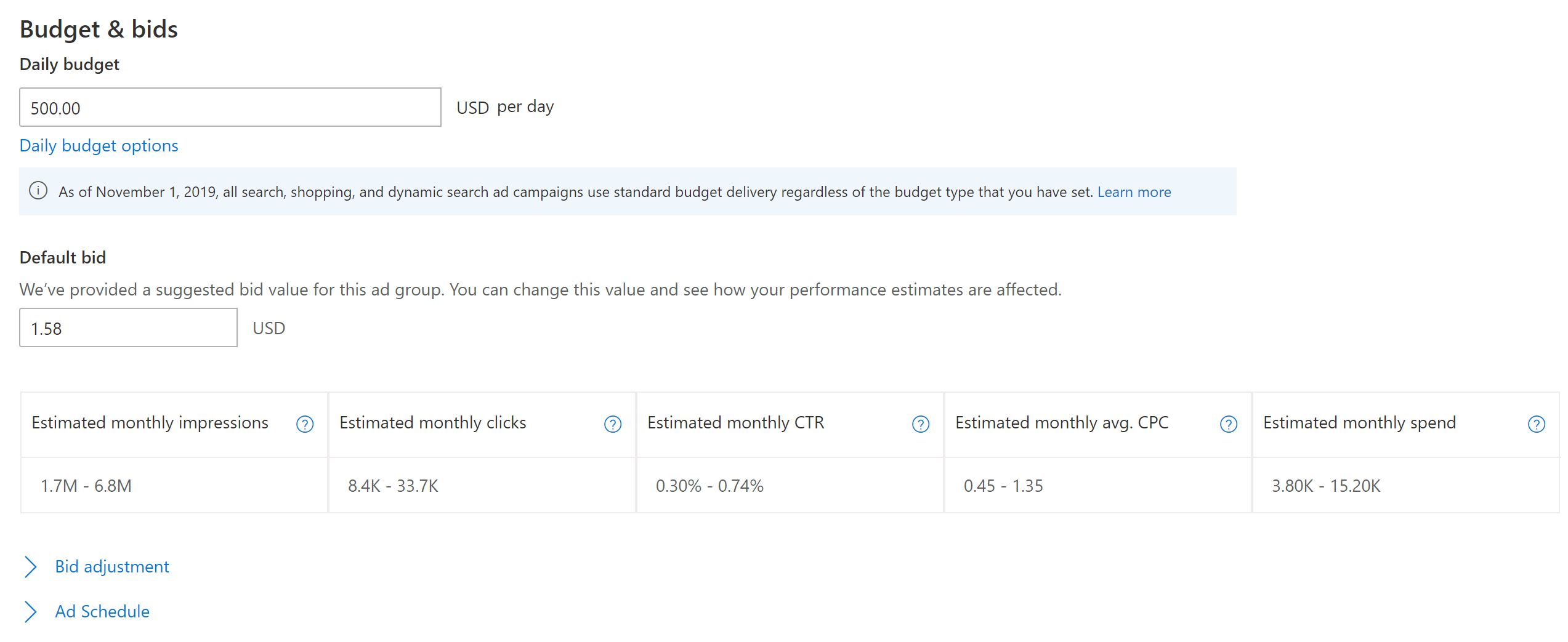The height and width of the screenshot is (642, 1568).
Task: Expand the Ad Schedule section chevron
Action: [30, 612]
